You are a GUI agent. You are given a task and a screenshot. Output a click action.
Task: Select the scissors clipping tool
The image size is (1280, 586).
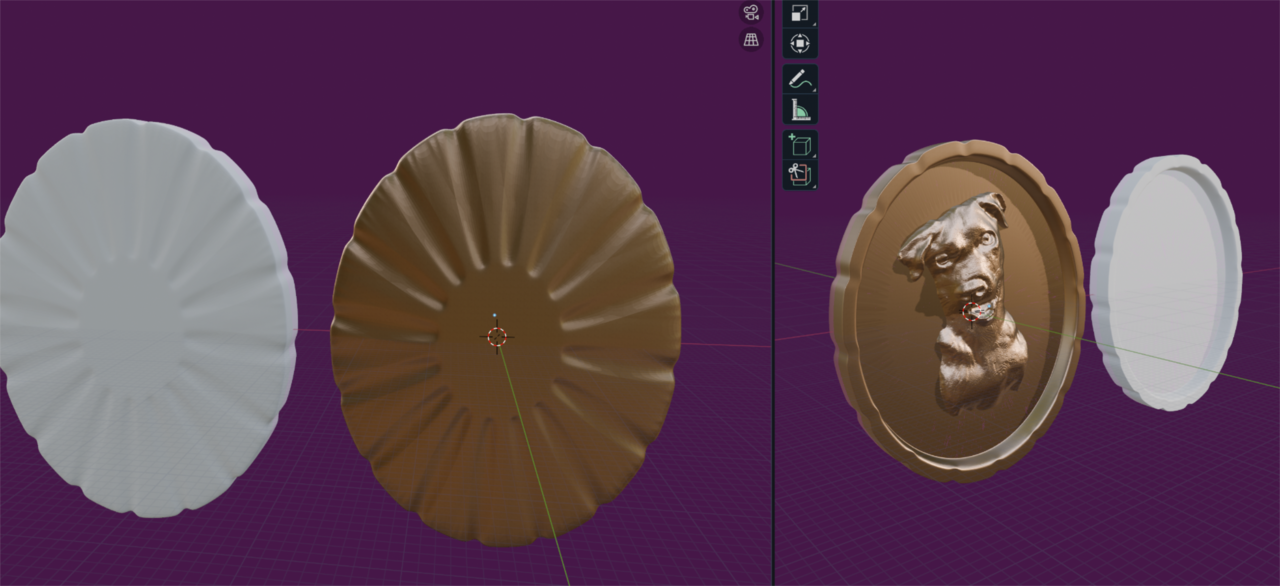(800, 175)
